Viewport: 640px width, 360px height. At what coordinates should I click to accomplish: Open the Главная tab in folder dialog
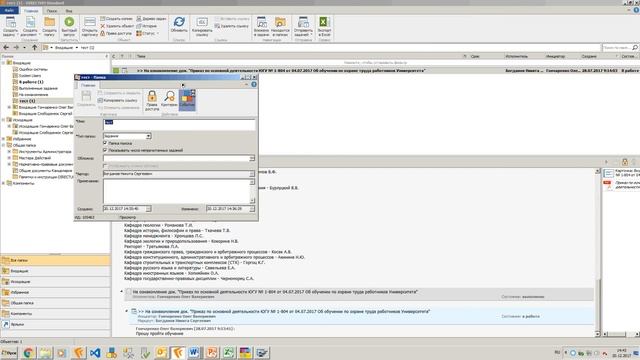coord(88,85)
